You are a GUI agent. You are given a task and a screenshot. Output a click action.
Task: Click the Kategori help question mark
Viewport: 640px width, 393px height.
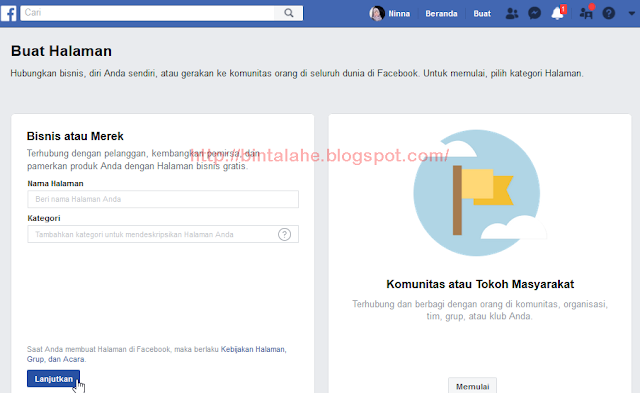click(x=284, y=234)
